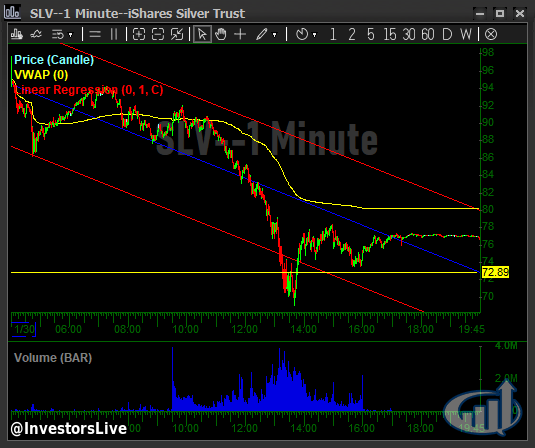Click the reset zoom arrow-box icon

(177, 34)
